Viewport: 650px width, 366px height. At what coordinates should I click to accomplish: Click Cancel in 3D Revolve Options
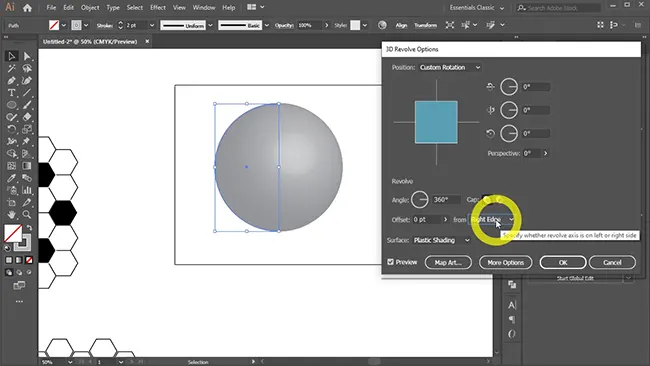tap(612, 262)
